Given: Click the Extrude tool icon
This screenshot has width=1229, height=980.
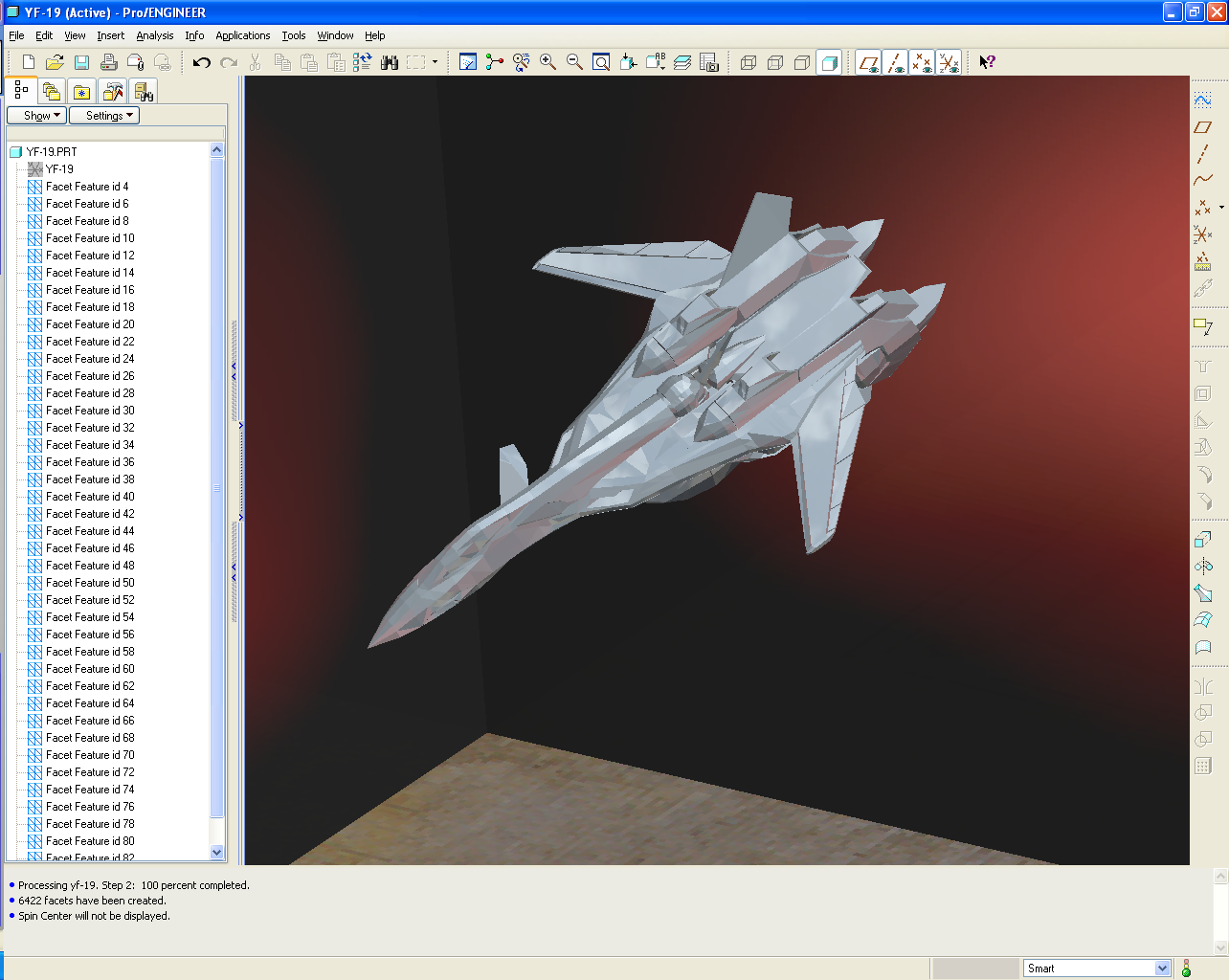Looking at the screenshot, I should coord(1203,540).
